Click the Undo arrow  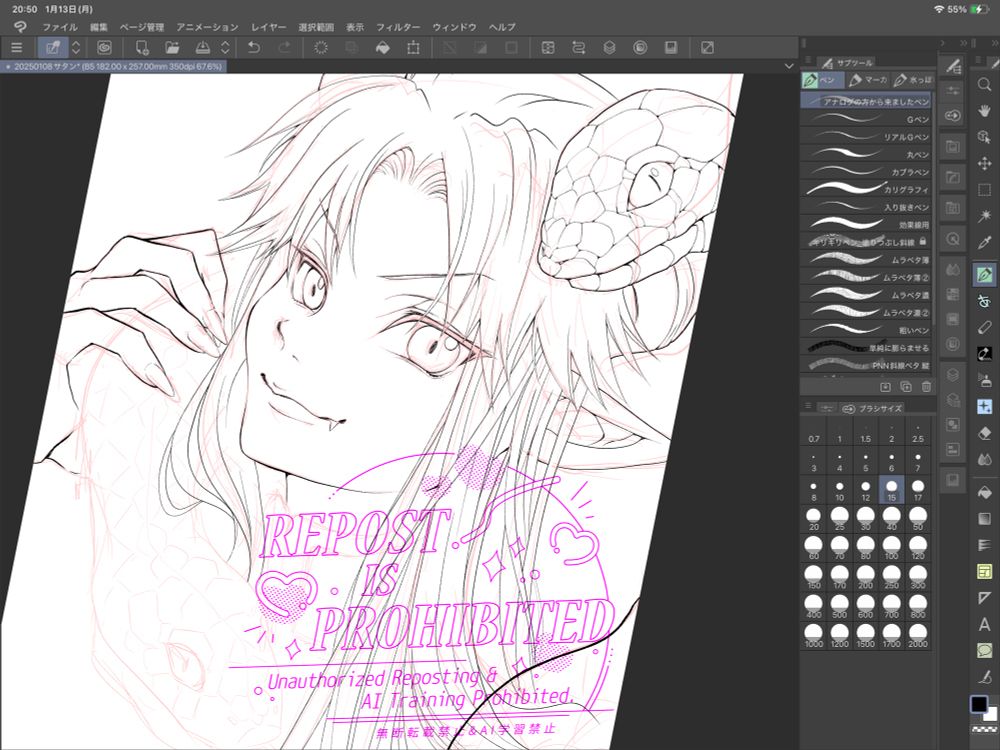(x=254, y=48)
